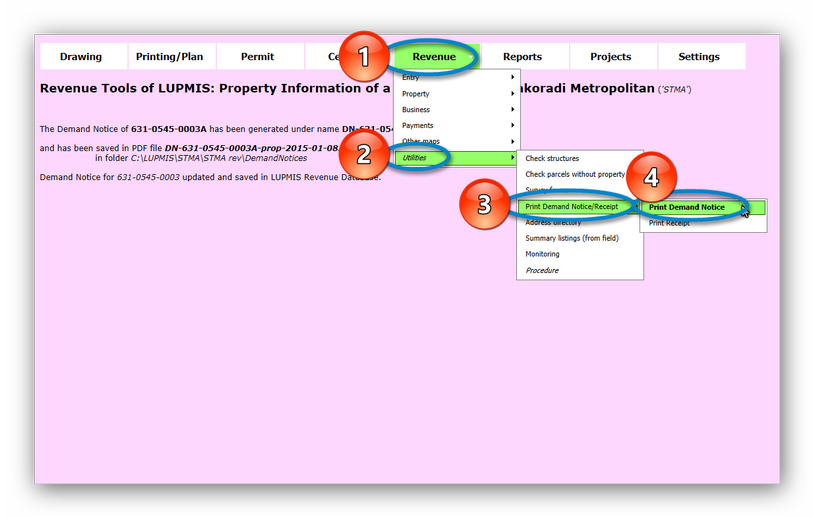The height and width of the screenshot is (518, 814).
Task: Switch to the Printing/Plan tab
Action: tap(169, 57)
